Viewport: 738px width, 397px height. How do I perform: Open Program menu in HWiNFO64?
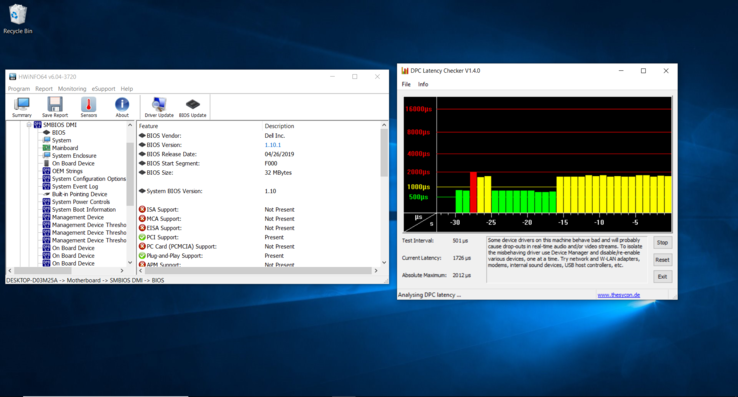click(19, 89)
